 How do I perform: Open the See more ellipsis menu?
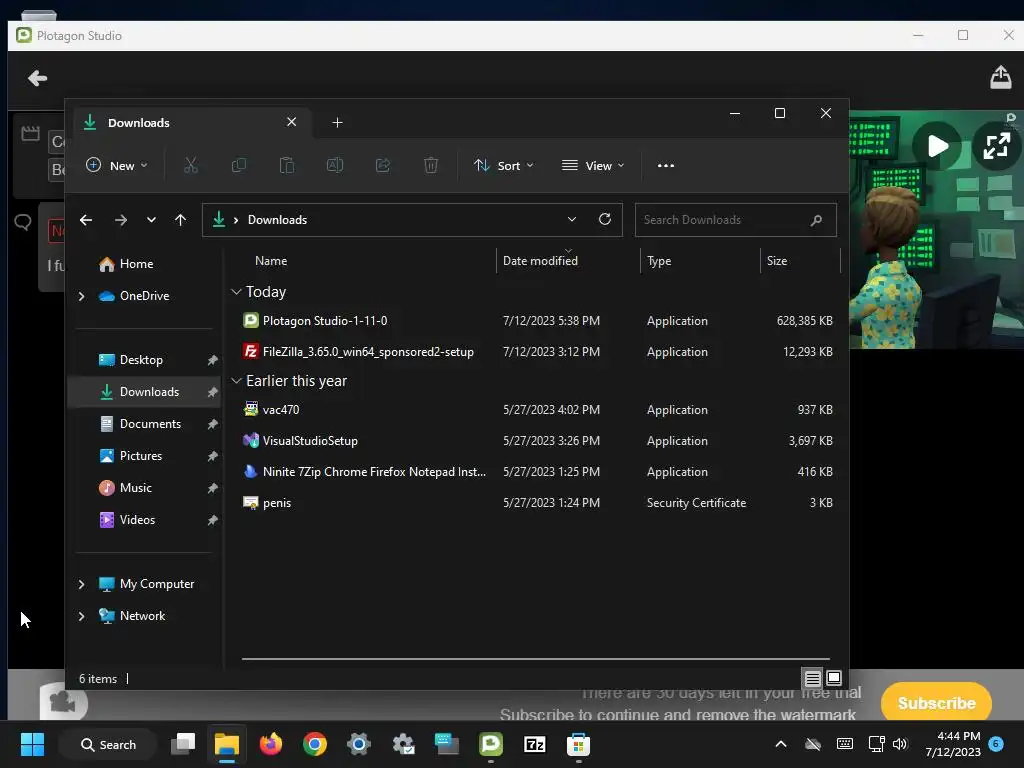point(665,165)
